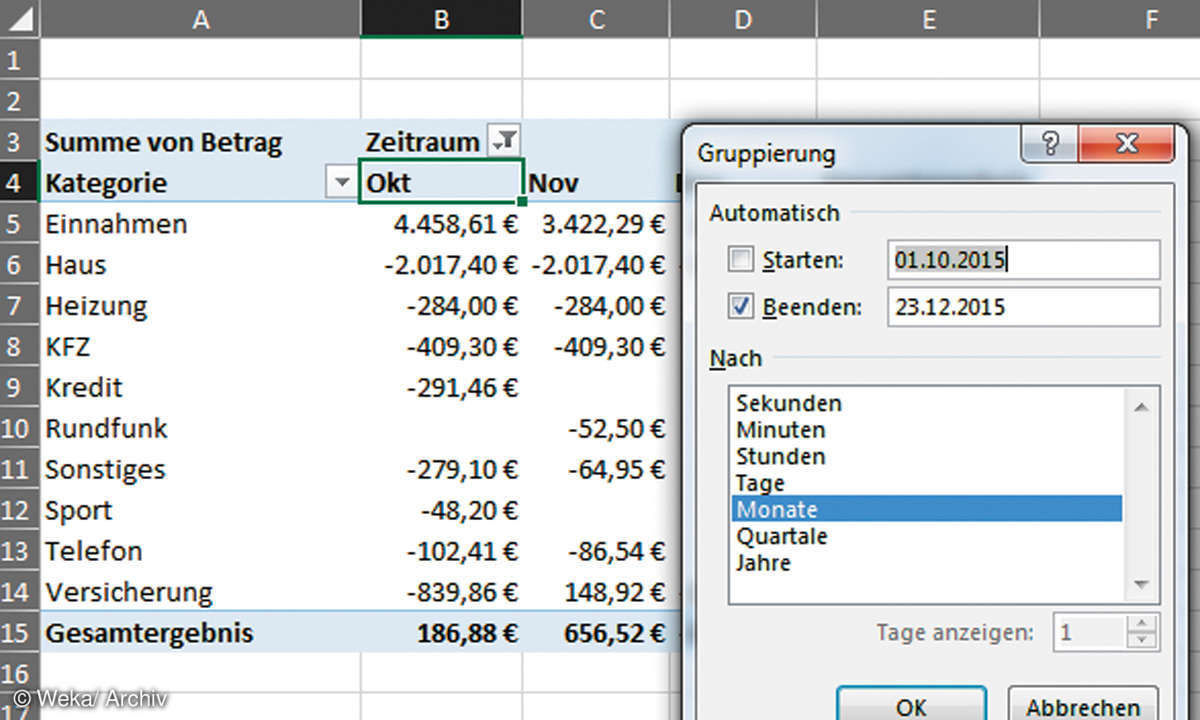The height and width of the screenshot is (720, 1200).
Task: Click the total 656,52 € cell
Action: coord(596,633)
